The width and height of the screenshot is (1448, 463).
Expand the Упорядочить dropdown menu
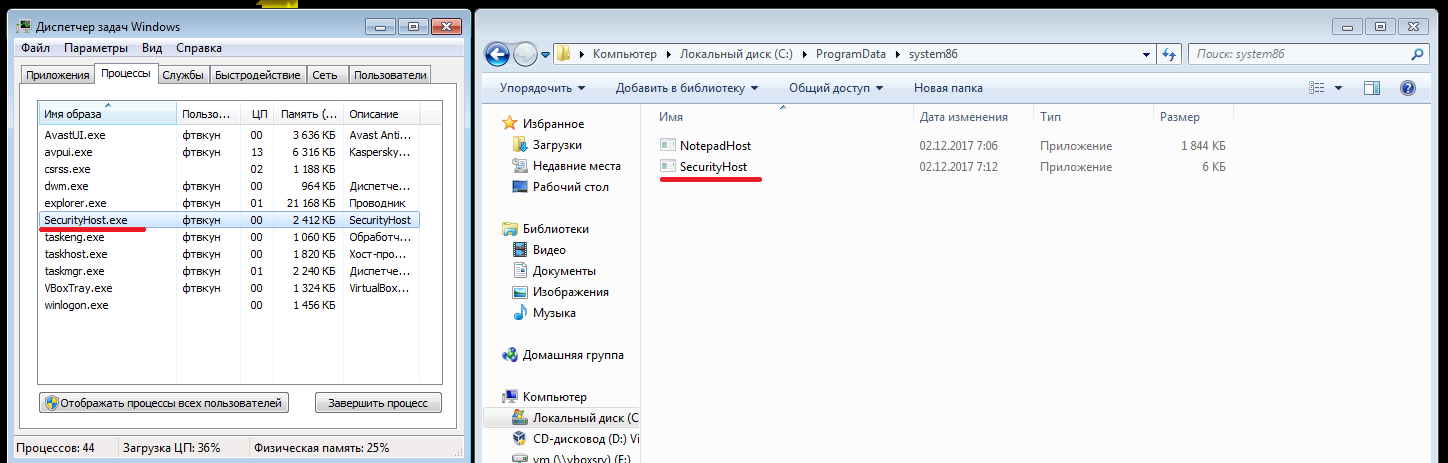tap(542, 88)
